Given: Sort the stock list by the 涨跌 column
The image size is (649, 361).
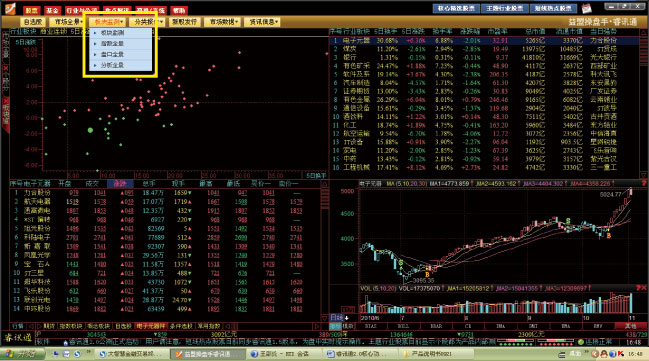Looking at the screenshot, I should [x=120, y=183].
